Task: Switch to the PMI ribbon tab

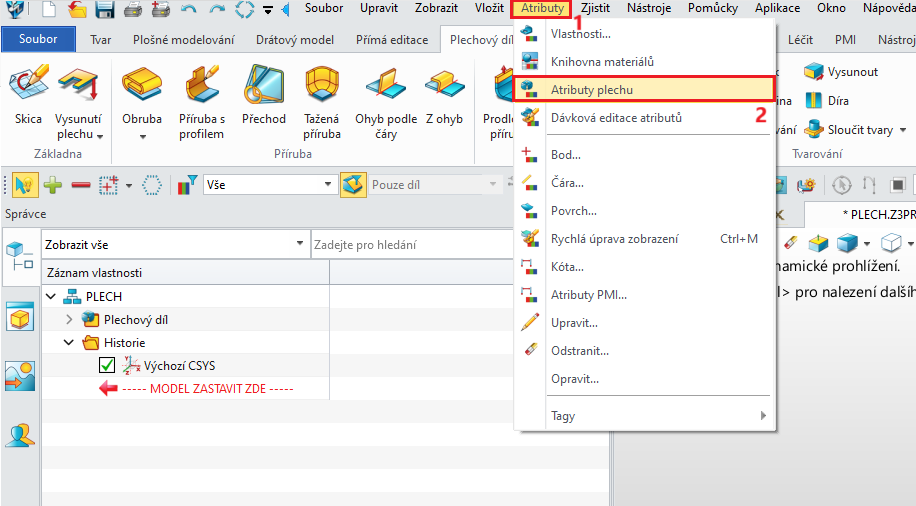Action: pos(845,40)
